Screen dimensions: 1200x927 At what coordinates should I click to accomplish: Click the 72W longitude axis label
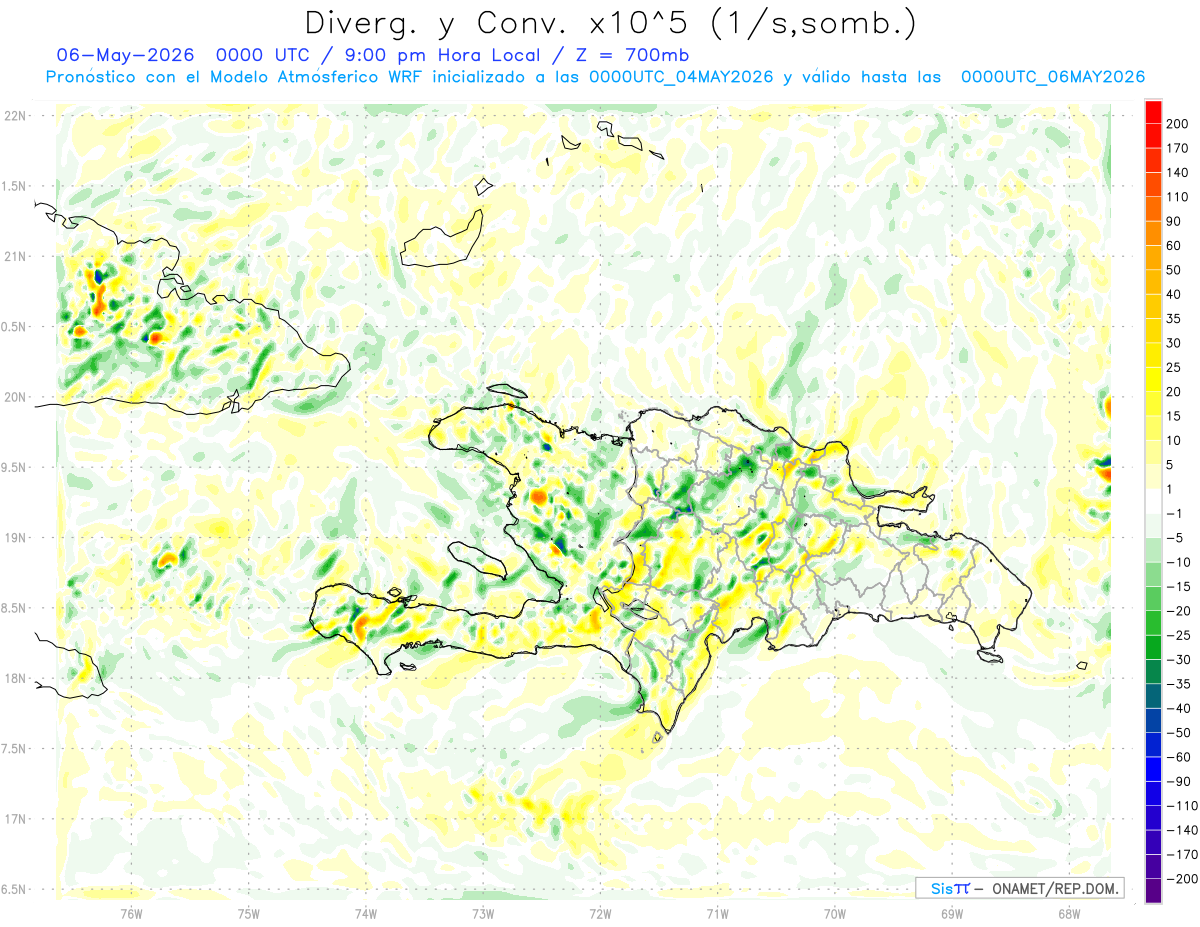coord(600,913)
